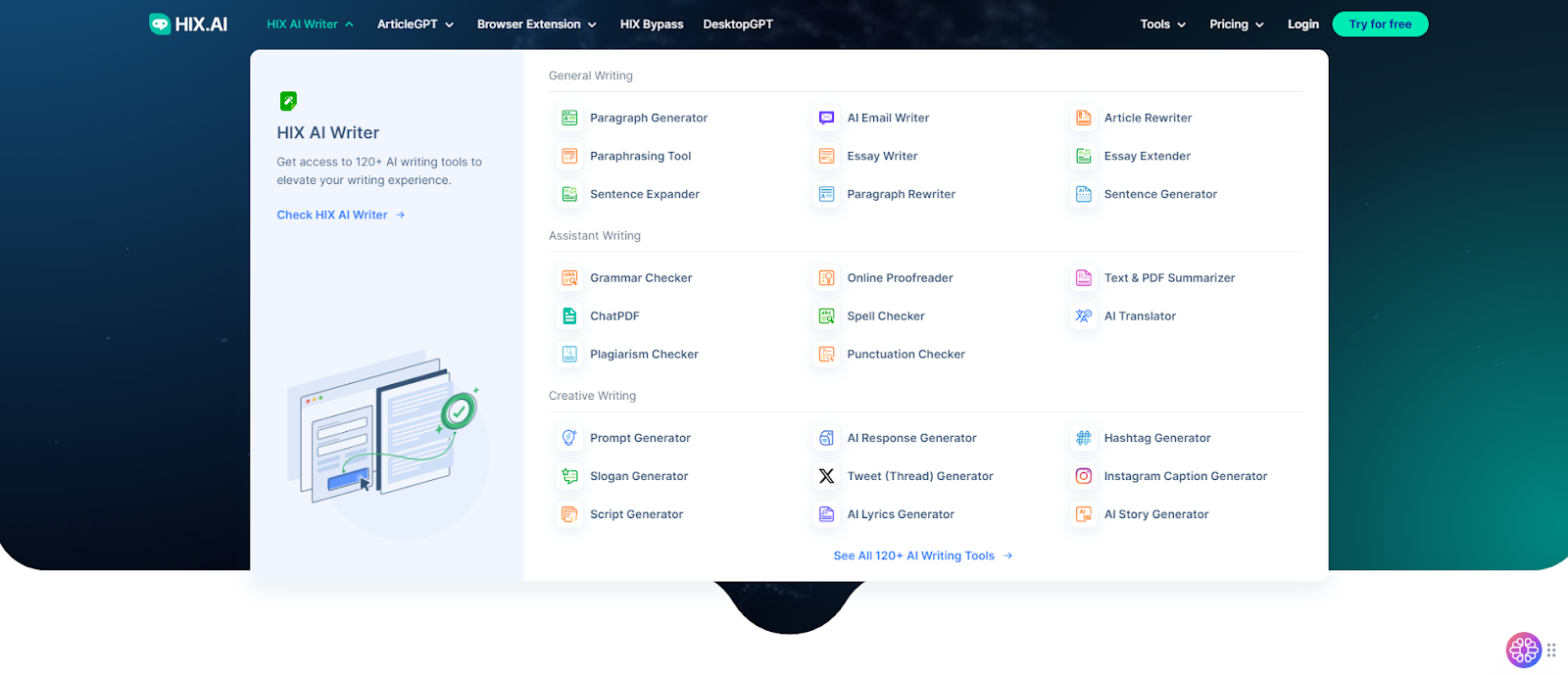
Task: Follow the Check HIX AI Writer link
Action: point(341,215)
